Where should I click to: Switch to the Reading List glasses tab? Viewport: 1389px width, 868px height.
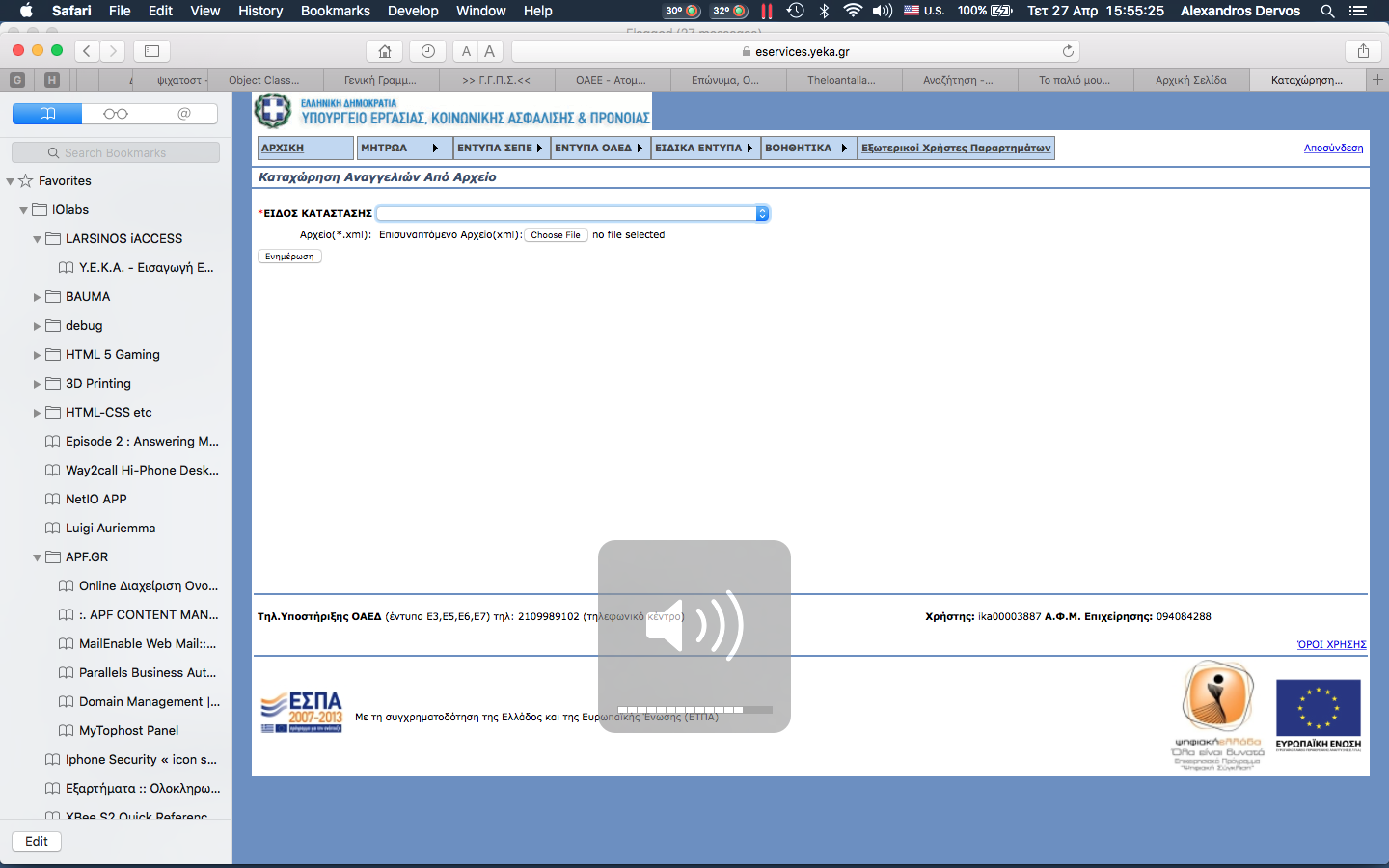[116, 114]
